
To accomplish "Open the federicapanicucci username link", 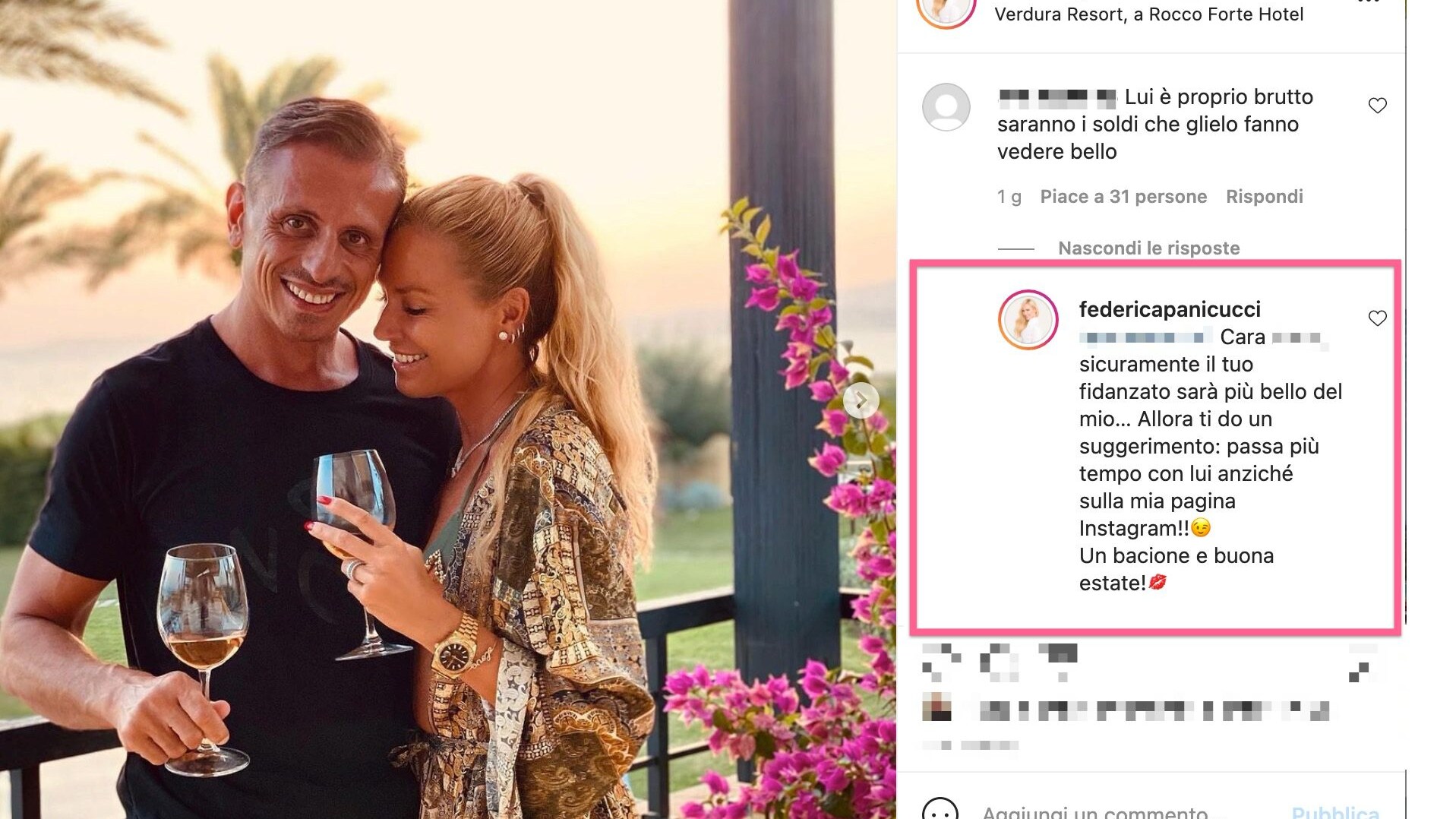I will pyautogui.click(x=1170, y=309).
